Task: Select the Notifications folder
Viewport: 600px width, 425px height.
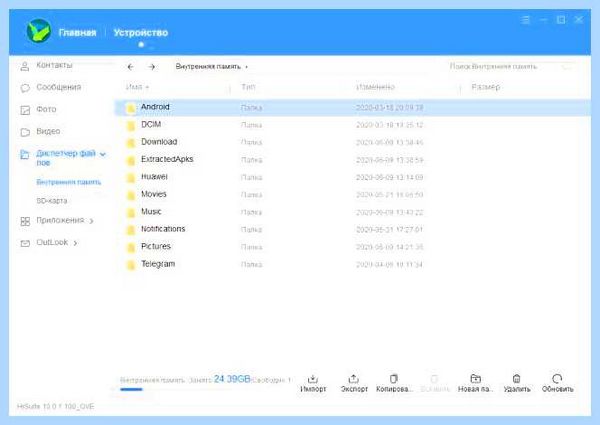Action: [x=163, y=229]
